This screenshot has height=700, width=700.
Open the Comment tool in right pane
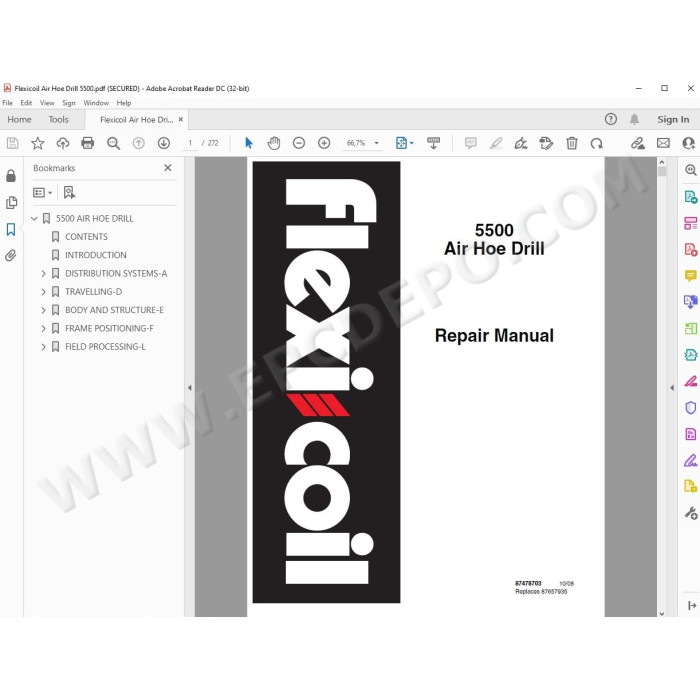pos(691,275)
